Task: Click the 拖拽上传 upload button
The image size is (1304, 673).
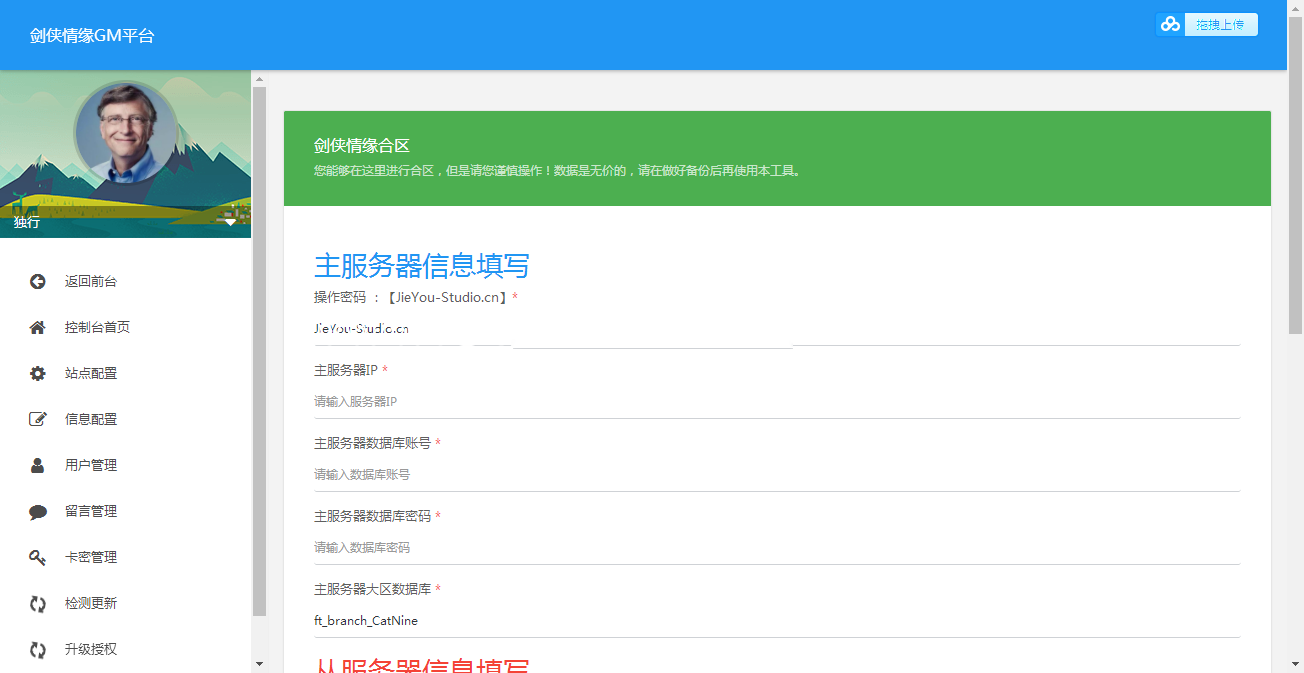Action: (x=1220, y=25)
